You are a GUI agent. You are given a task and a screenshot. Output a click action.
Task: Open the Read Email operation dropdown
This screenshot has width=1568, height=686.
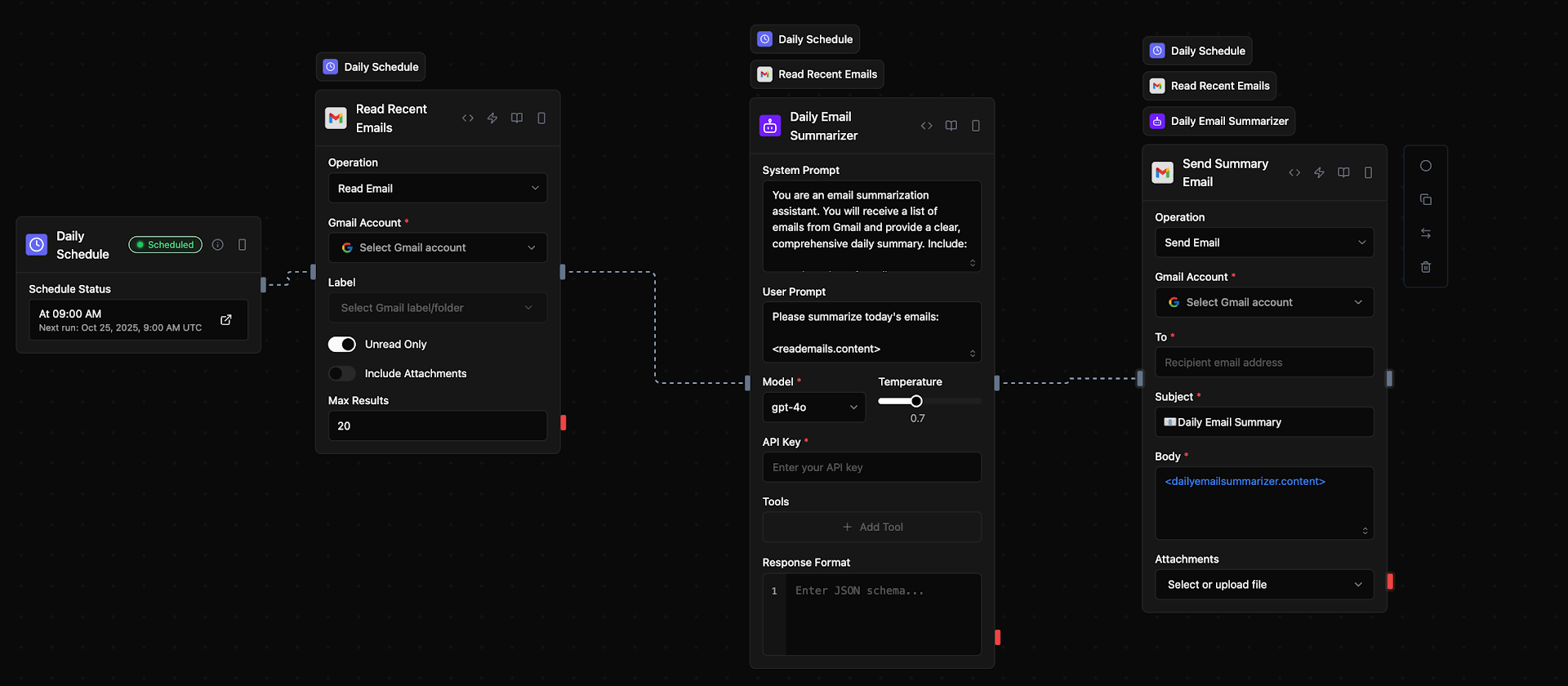[438, 189]
